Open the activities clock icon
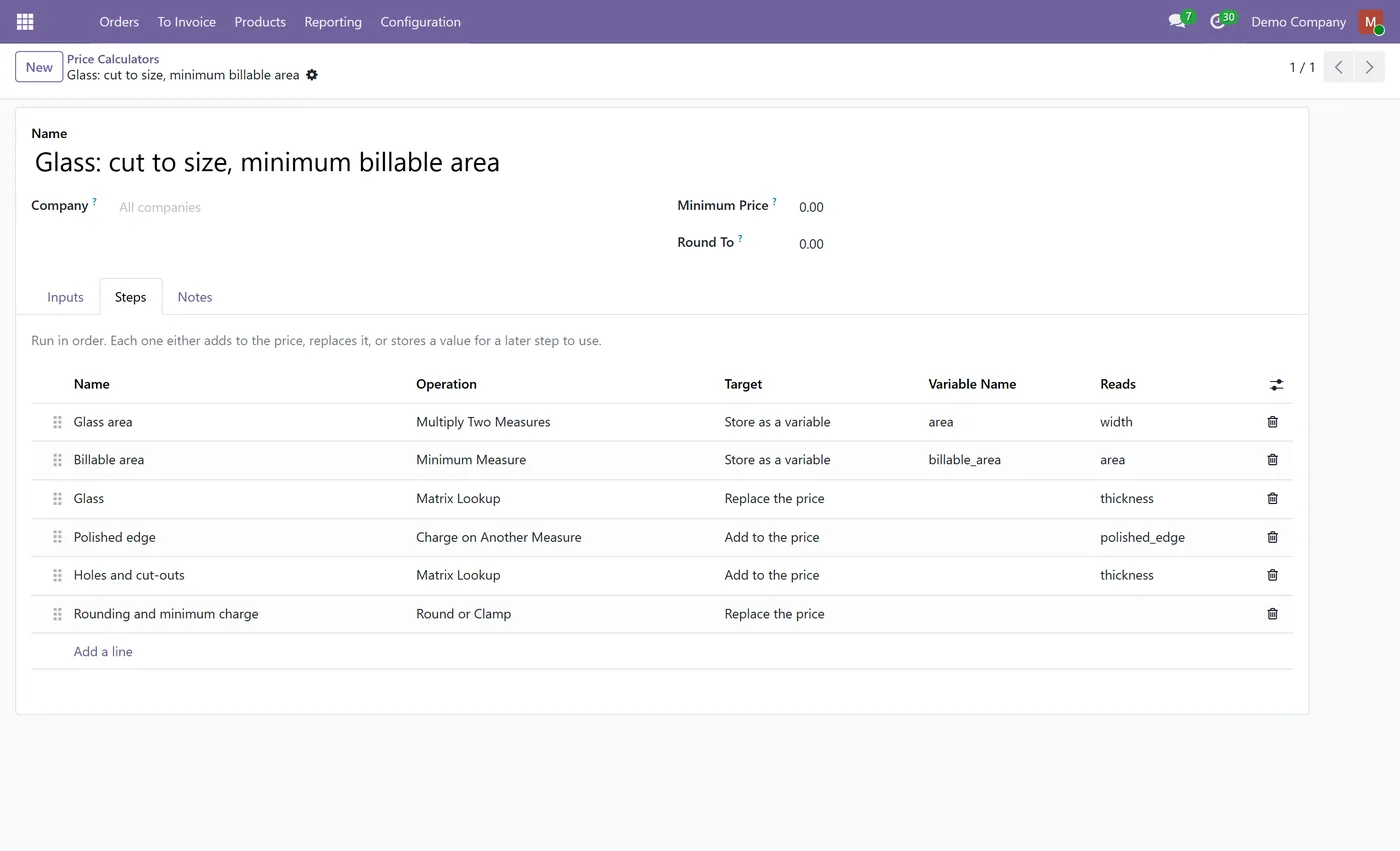The width and height of the screenshot is (1400, 851). (1217, 21)
